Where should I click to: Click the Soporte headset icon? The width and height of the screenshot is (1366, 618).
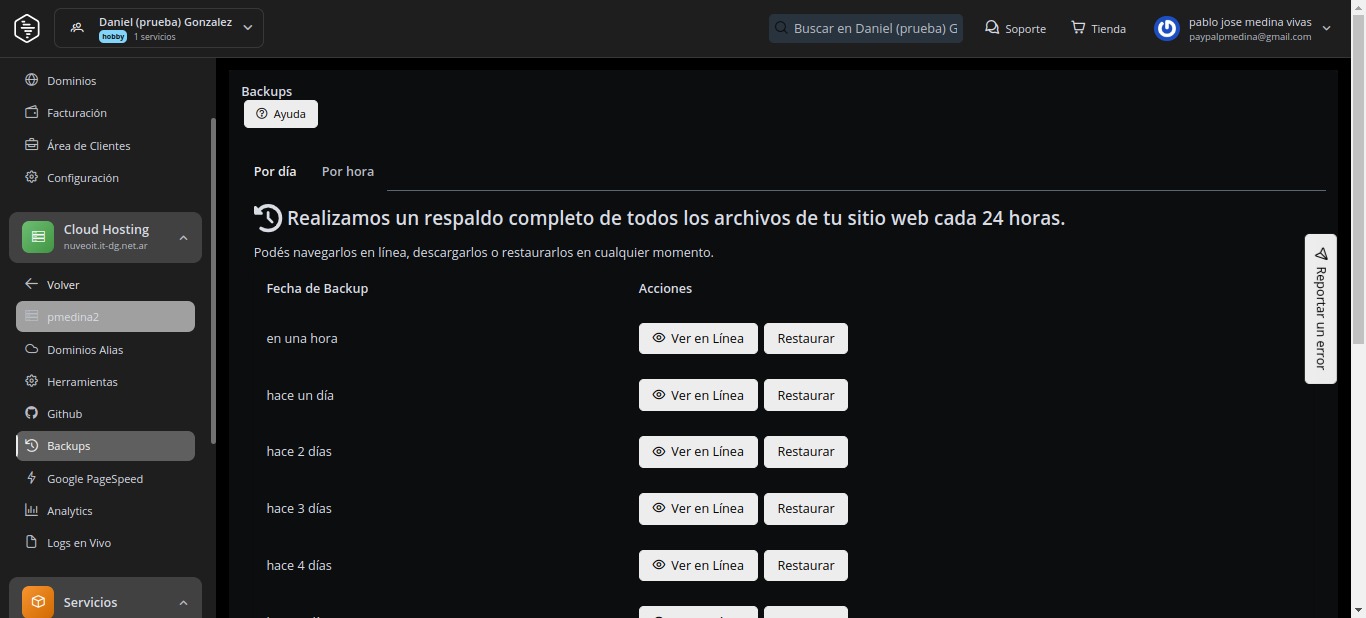coord(991,28)
